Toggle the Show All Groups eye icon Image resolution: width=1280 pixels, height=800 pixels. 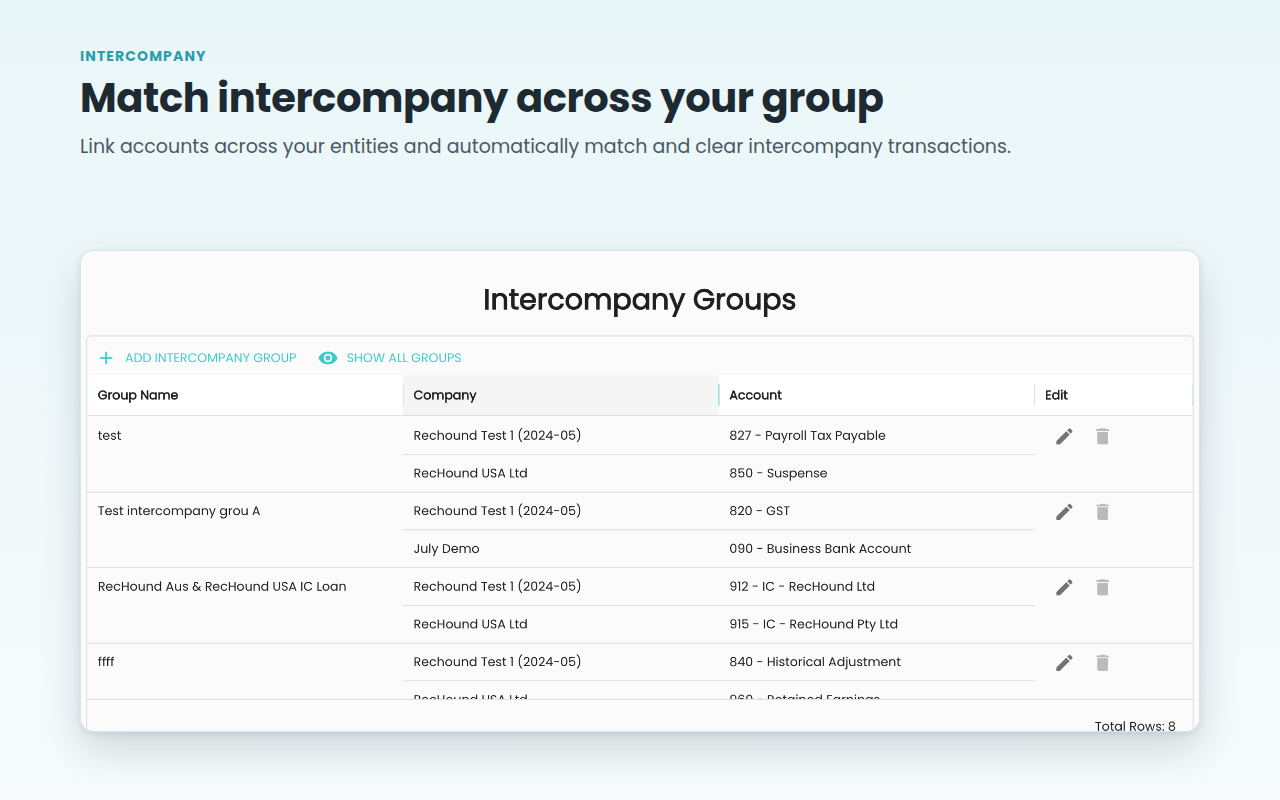coord(328,358)
